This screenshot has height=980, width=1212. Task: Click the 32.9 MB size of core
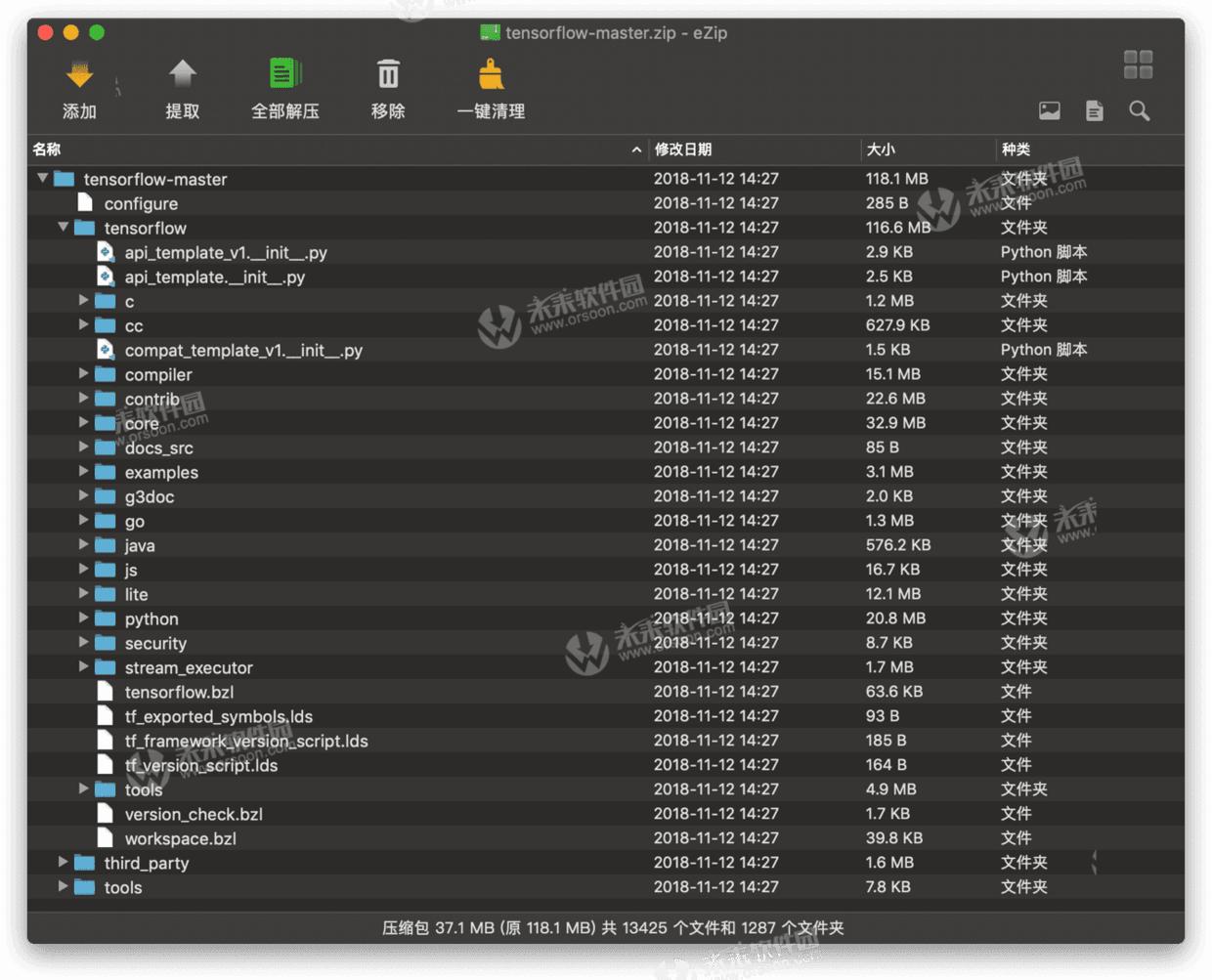tap(895, 423)
